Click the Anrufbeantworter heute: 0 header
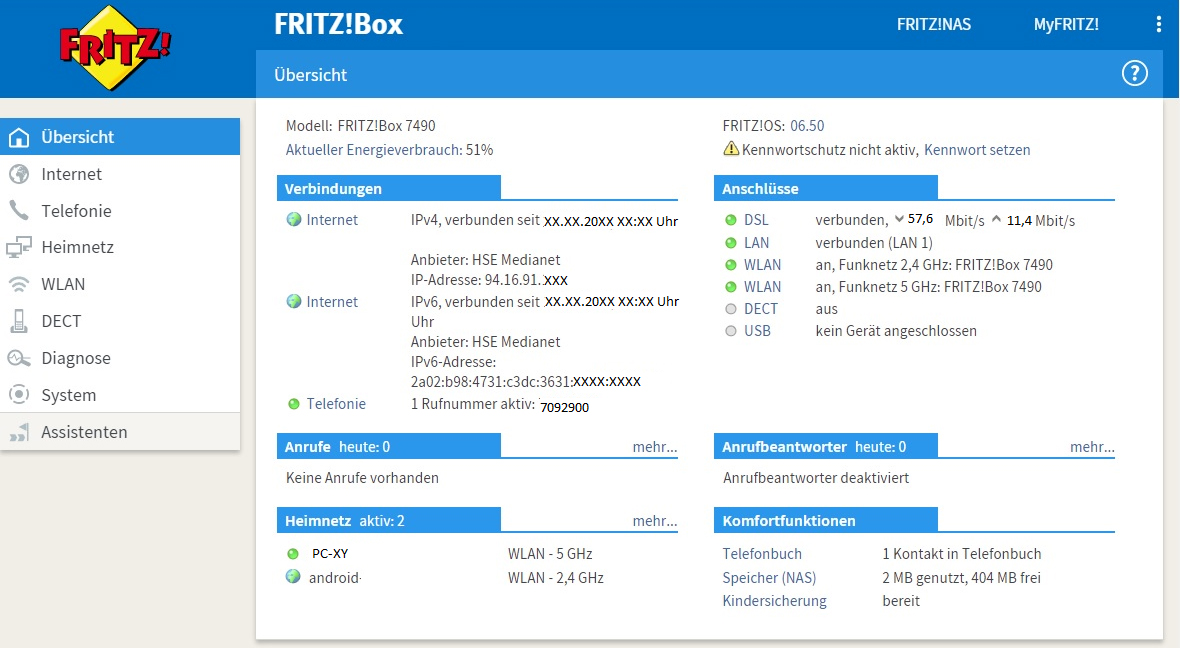1180x650 pixels. coord(826,446)
